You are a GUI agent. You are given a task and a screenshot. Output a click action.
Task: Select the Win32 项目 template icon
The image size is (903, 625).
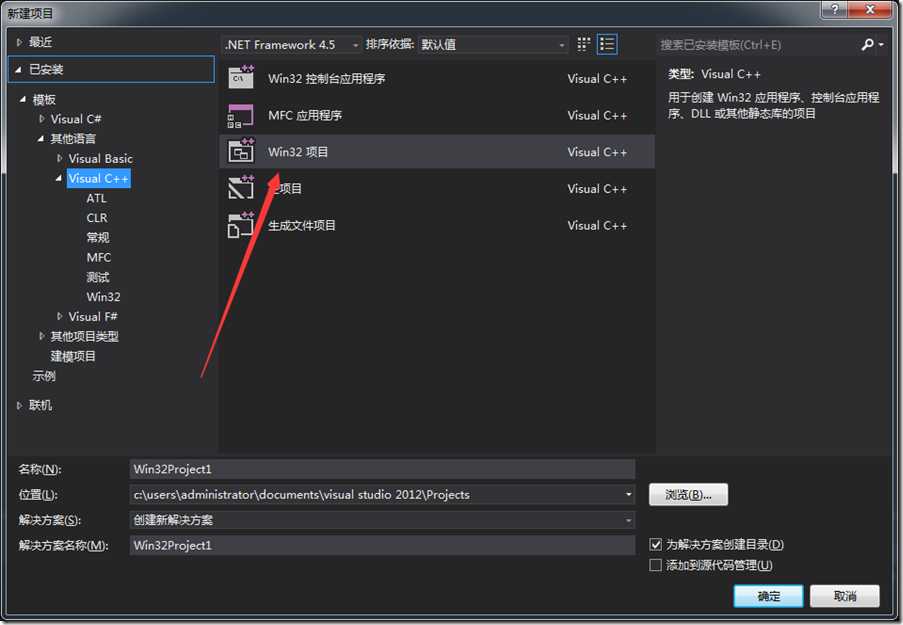coord(241,151)
